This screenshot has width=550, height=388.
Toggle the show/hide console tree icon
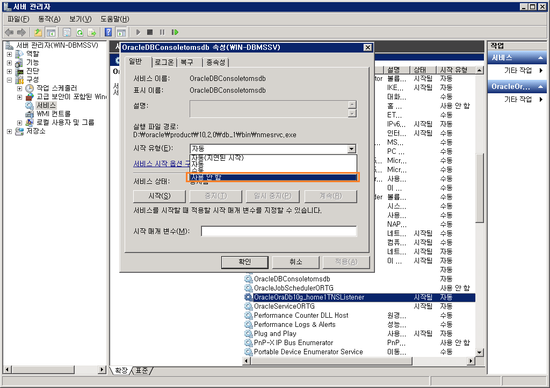pyautogui.click(x=51, y=33)
